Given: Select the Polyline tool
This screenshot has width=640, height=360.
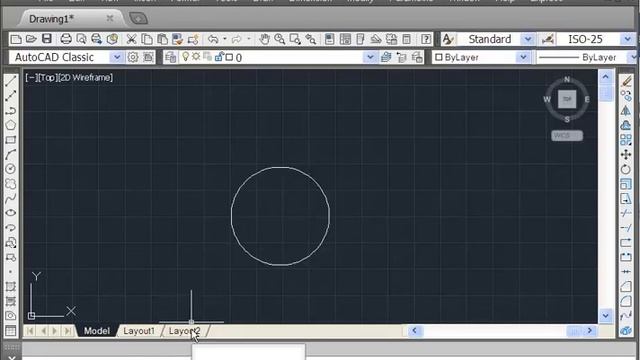Looking at the screenshot, I should coord(11,111).
